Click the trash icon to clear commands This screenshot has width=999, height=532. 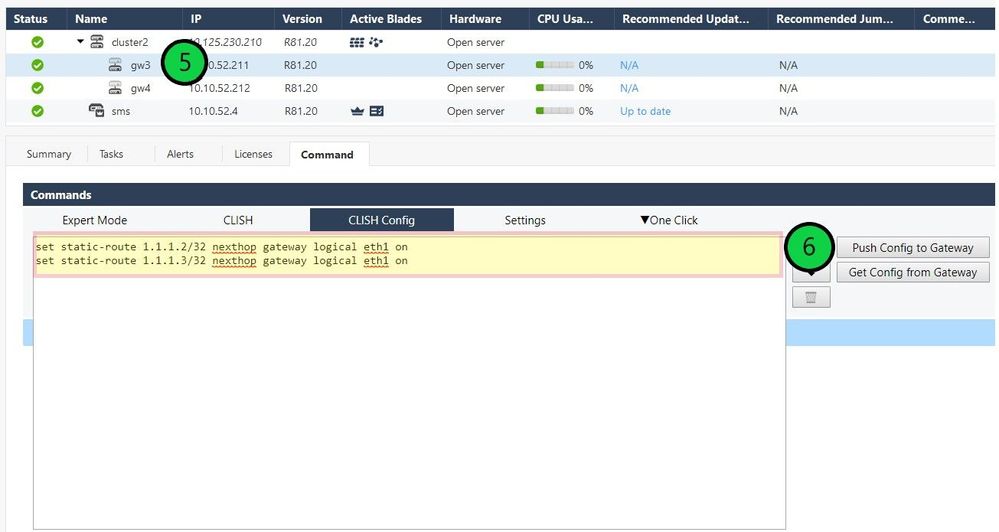811,297
